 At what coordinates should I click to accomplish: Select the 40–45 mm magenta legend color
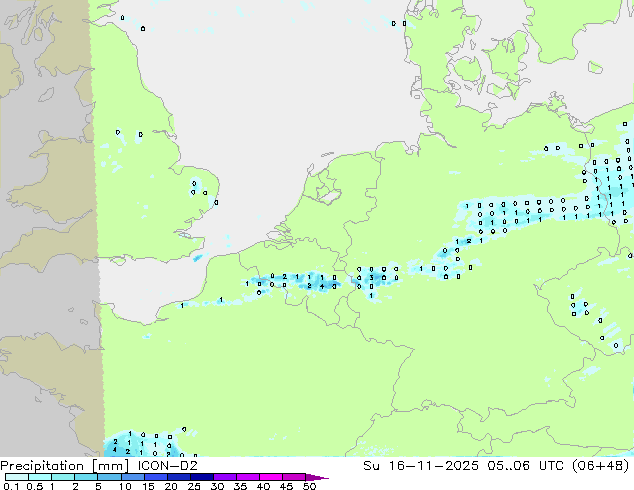[x=271, y=477]
